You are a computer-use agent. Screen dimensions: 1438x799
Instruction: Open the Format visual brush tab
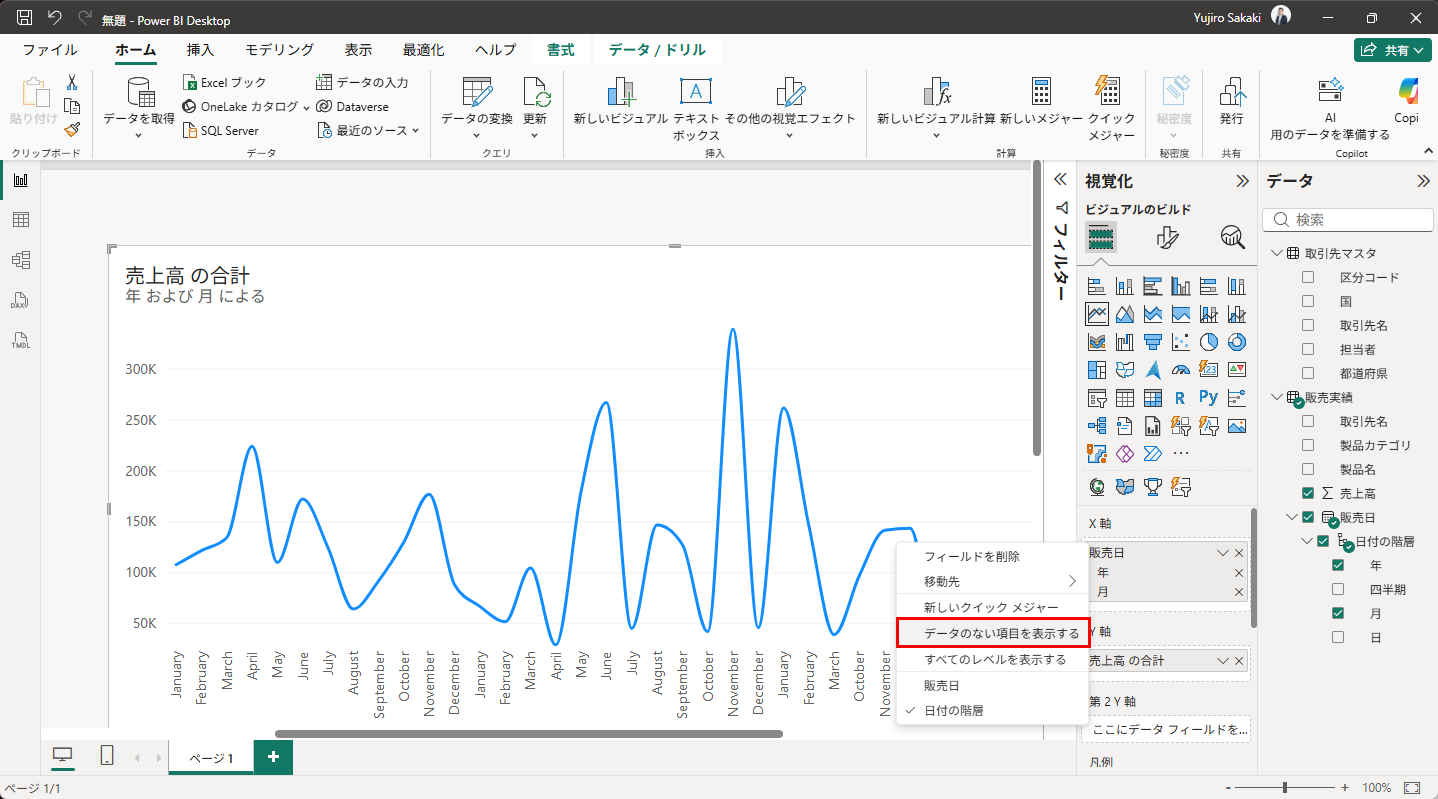(1167, 237)
